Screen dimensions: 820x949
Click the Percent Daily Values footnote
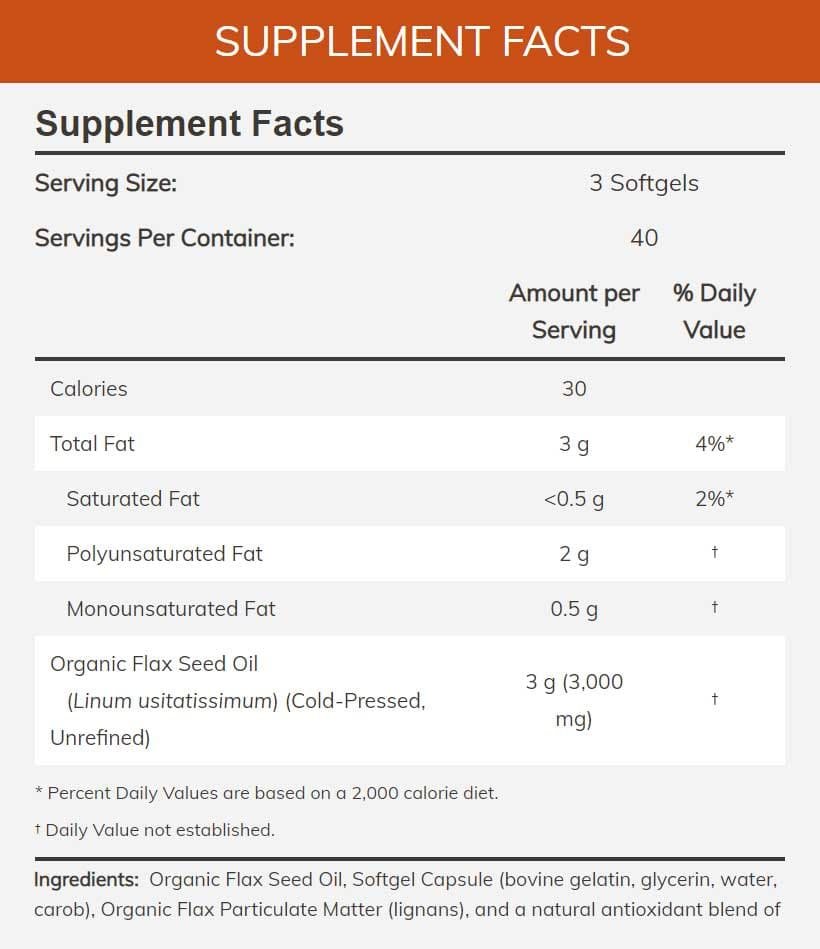[267, 793]
